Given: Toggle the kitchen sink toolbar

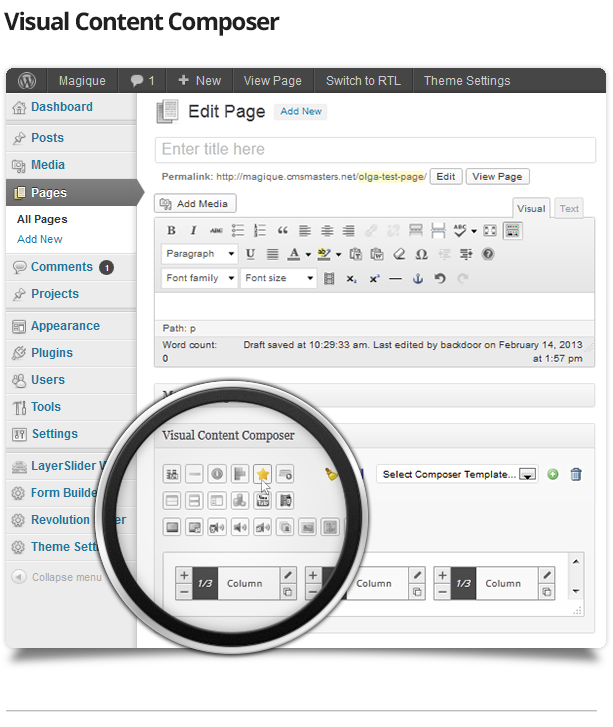Looking at the screenshot, I should pyautogui.click(x=512, y=230).
